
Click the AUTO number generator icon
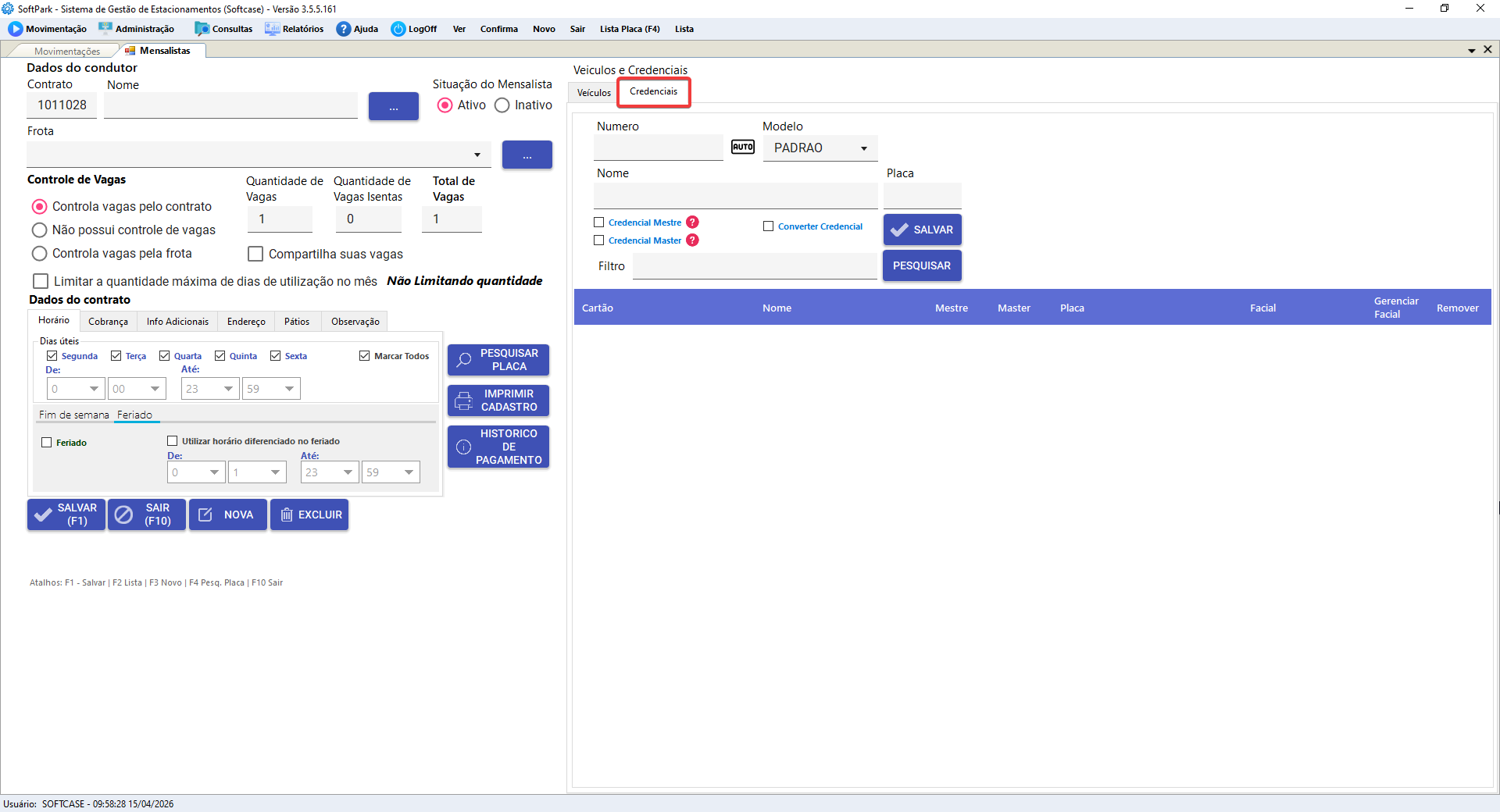pos(743,147)
